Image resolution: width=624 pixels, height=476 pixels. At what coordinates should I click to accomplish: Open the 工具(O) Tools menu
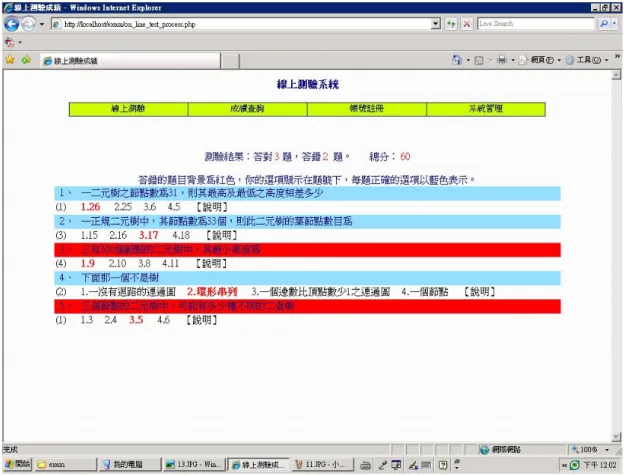[x=587, y=60]
